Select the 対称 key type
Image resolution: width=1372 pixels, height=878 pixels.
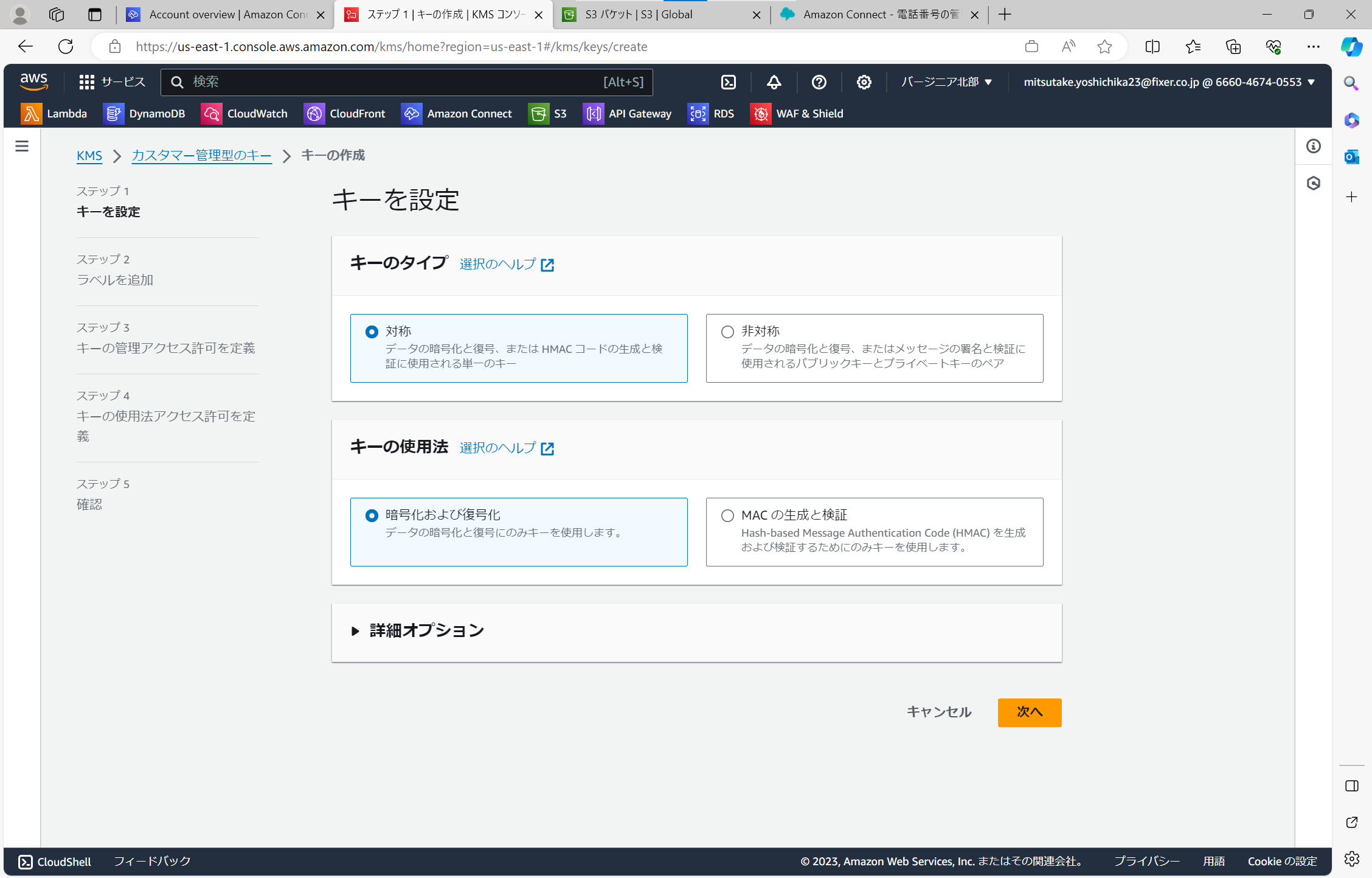[372, 332]
